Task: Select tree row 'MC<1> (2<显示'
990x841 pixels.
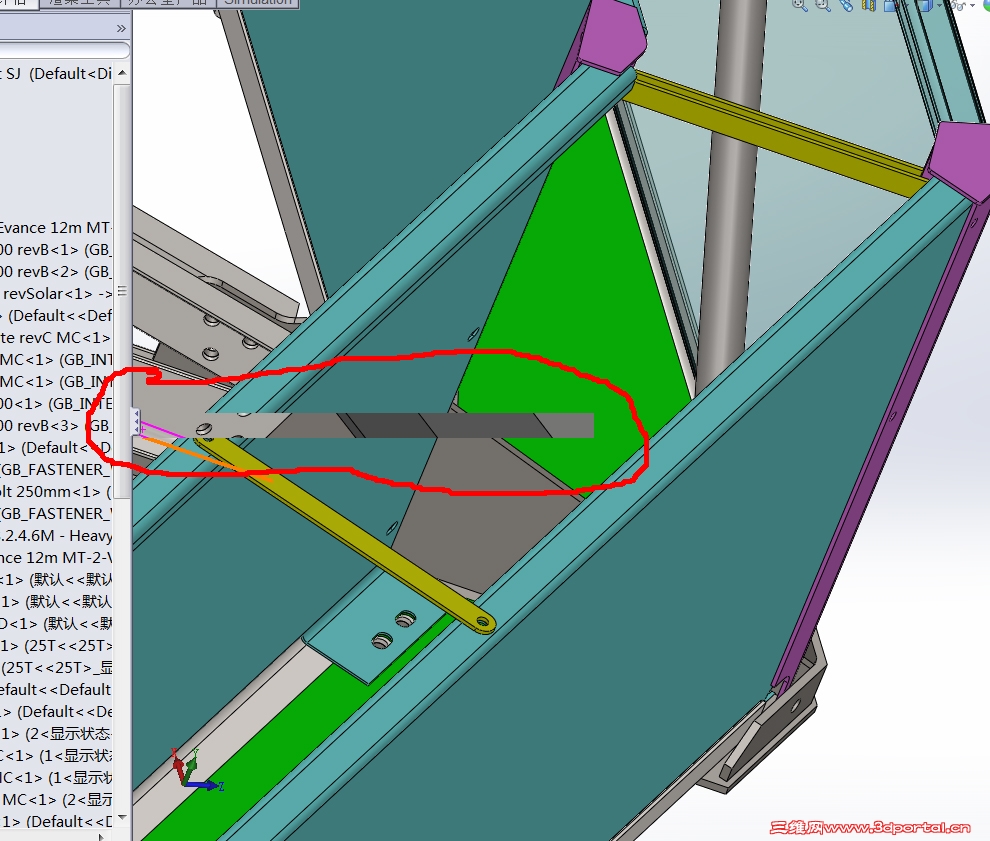Action: tap(56, 799)
